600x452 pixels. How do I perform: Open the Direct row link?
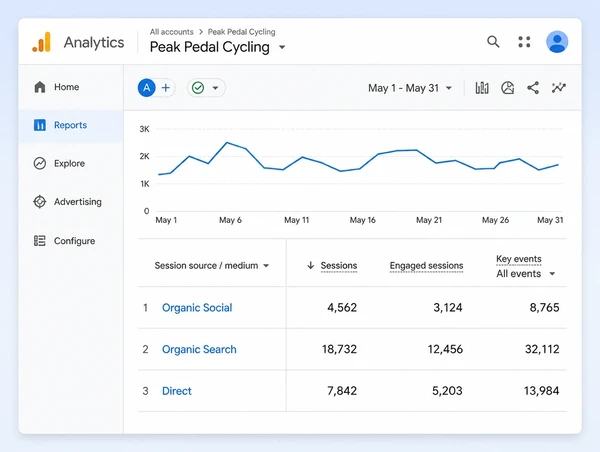(176, 391)
